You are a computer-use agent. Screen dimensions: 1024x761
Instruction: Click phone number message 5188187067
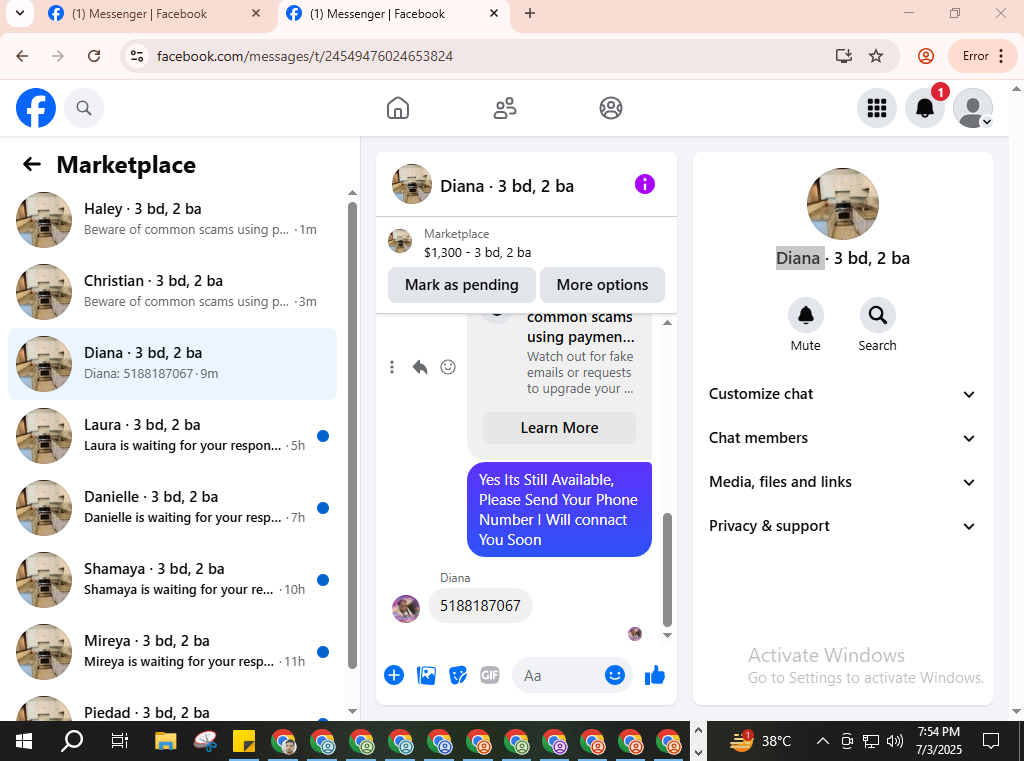(x=480, y=606)
